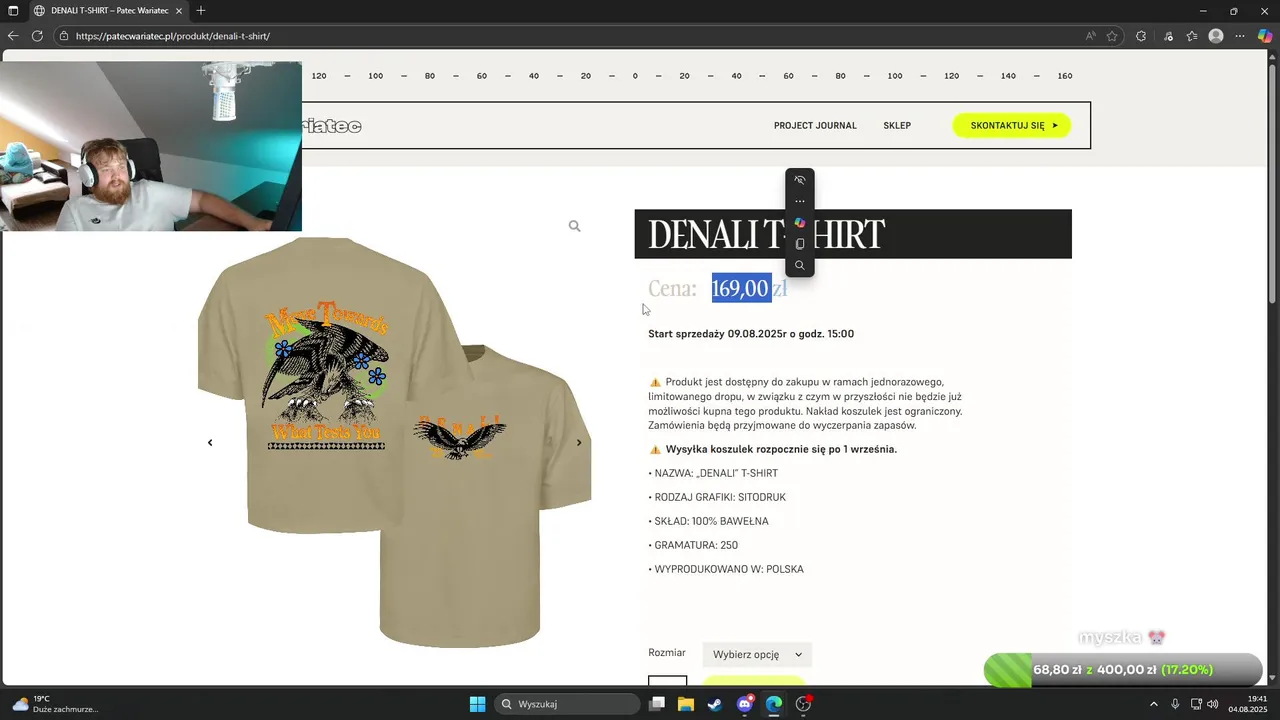Click the product image zoom magnifier icon
The height and width of the screenshot is (720, 1280).
point(574,226)
